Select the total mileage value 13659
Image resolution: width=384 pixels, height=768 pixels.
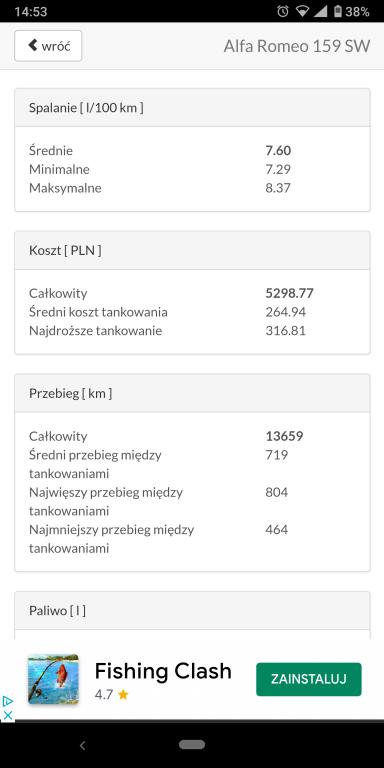285,436
